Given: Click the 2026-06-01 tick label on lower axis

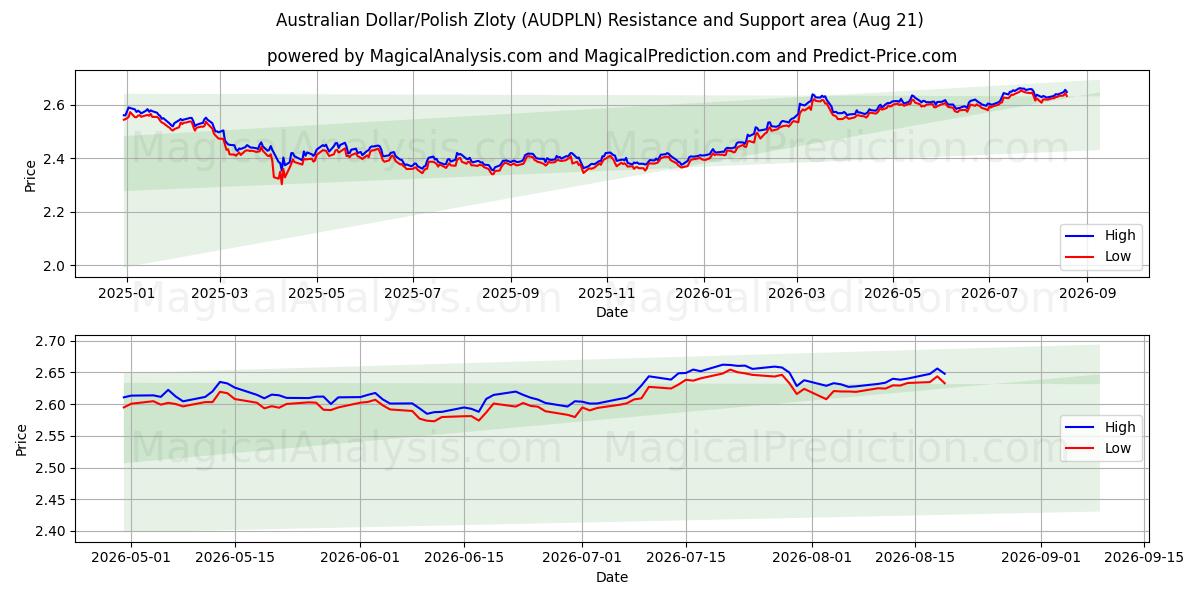Looking at the screenshot, I should pos(361,559).
